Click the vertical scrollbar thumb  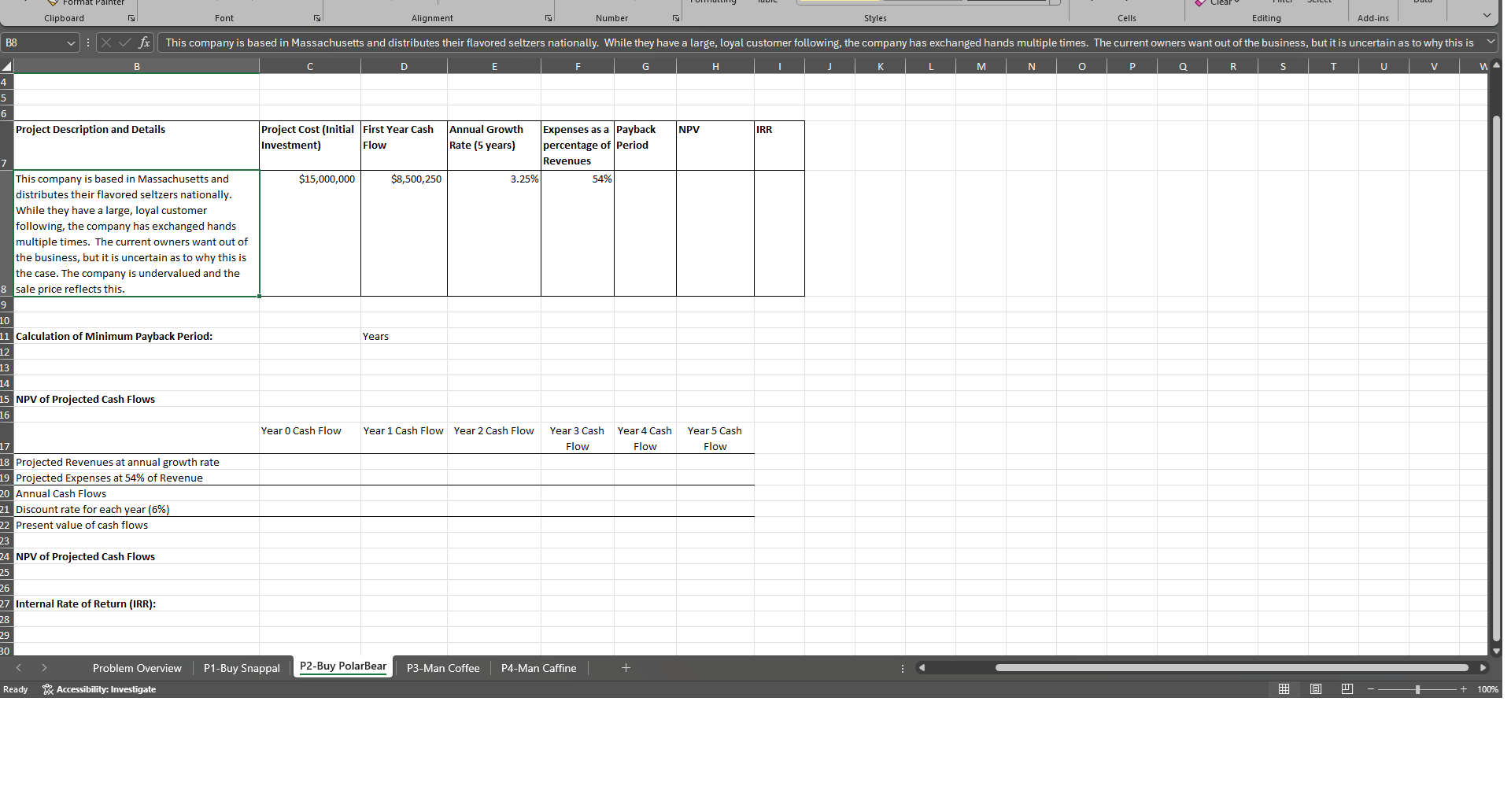pyautogui.click(x=1496, y=379)
